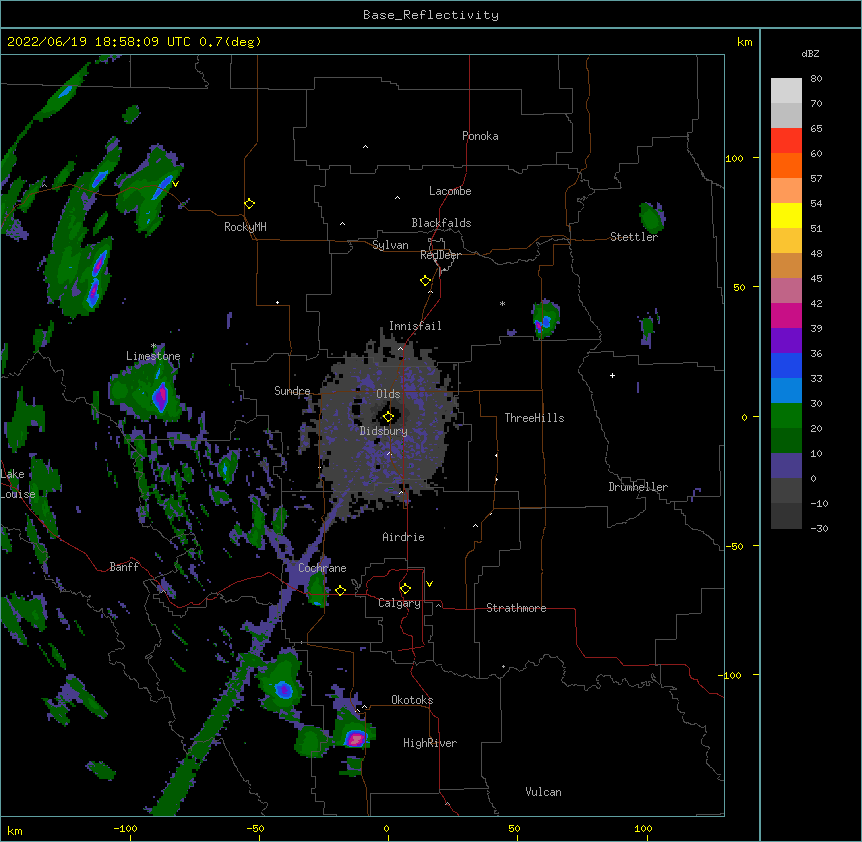Click the Cochrane town label
862x842 pixels.
[x=322, y=568]
